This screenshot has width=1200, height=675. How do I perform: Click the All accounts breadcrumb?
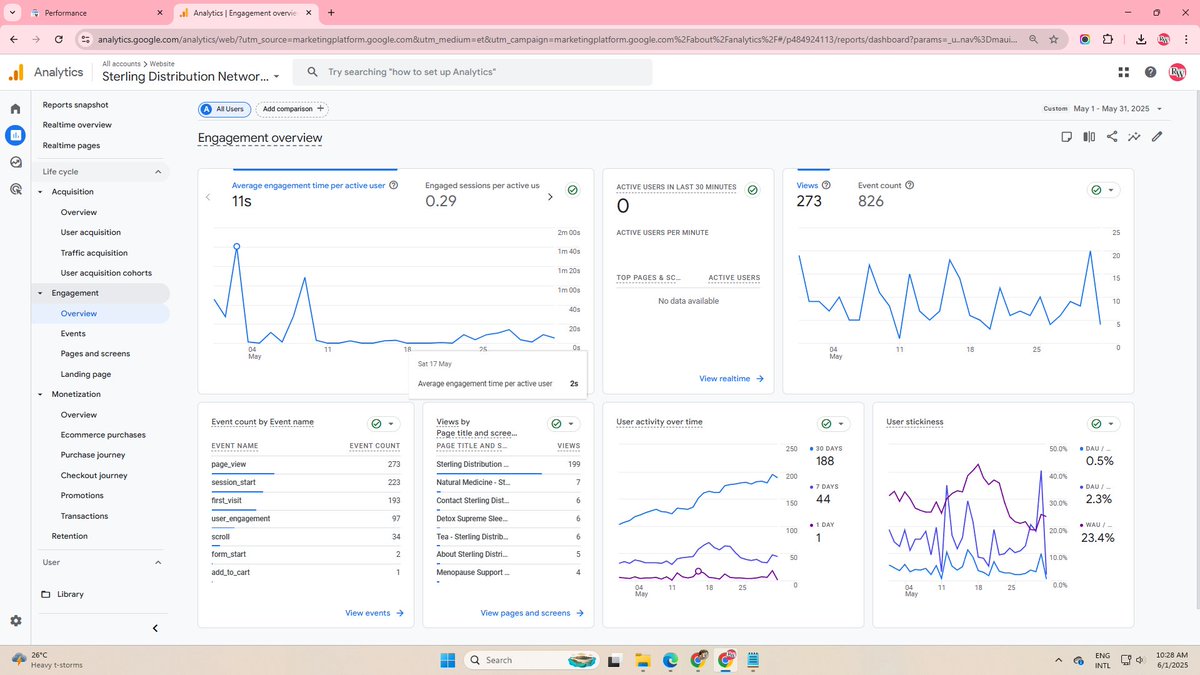pos(121,64)
